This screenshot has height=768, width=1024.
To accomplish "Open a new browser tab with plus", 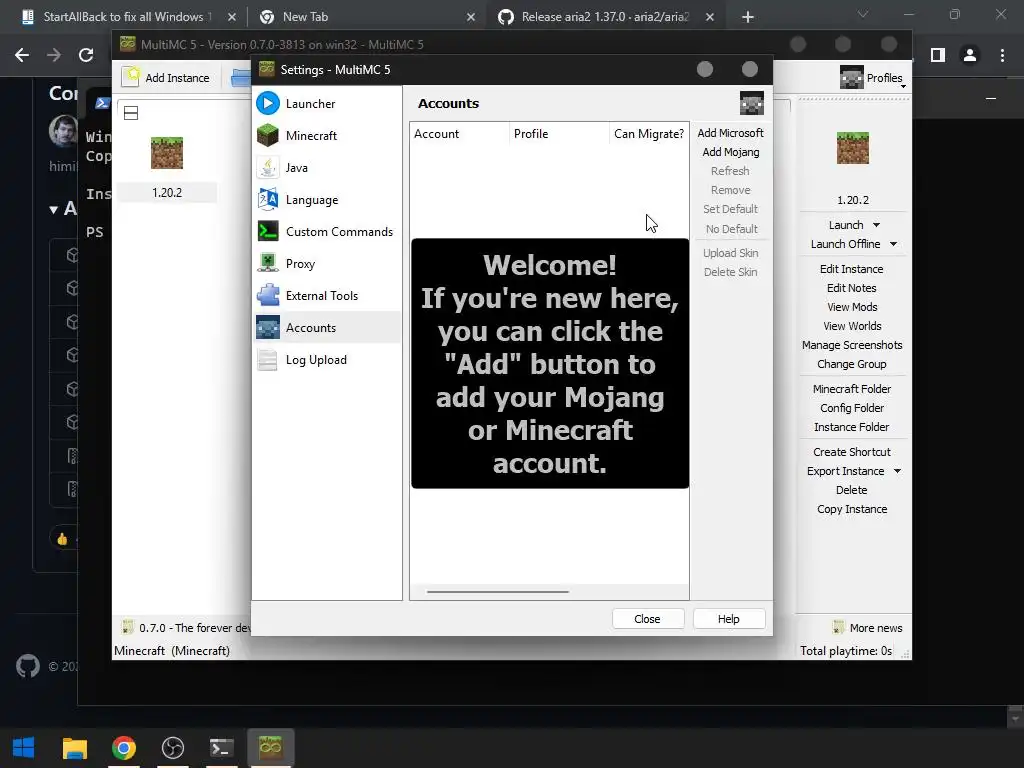I will coord(748,17).
